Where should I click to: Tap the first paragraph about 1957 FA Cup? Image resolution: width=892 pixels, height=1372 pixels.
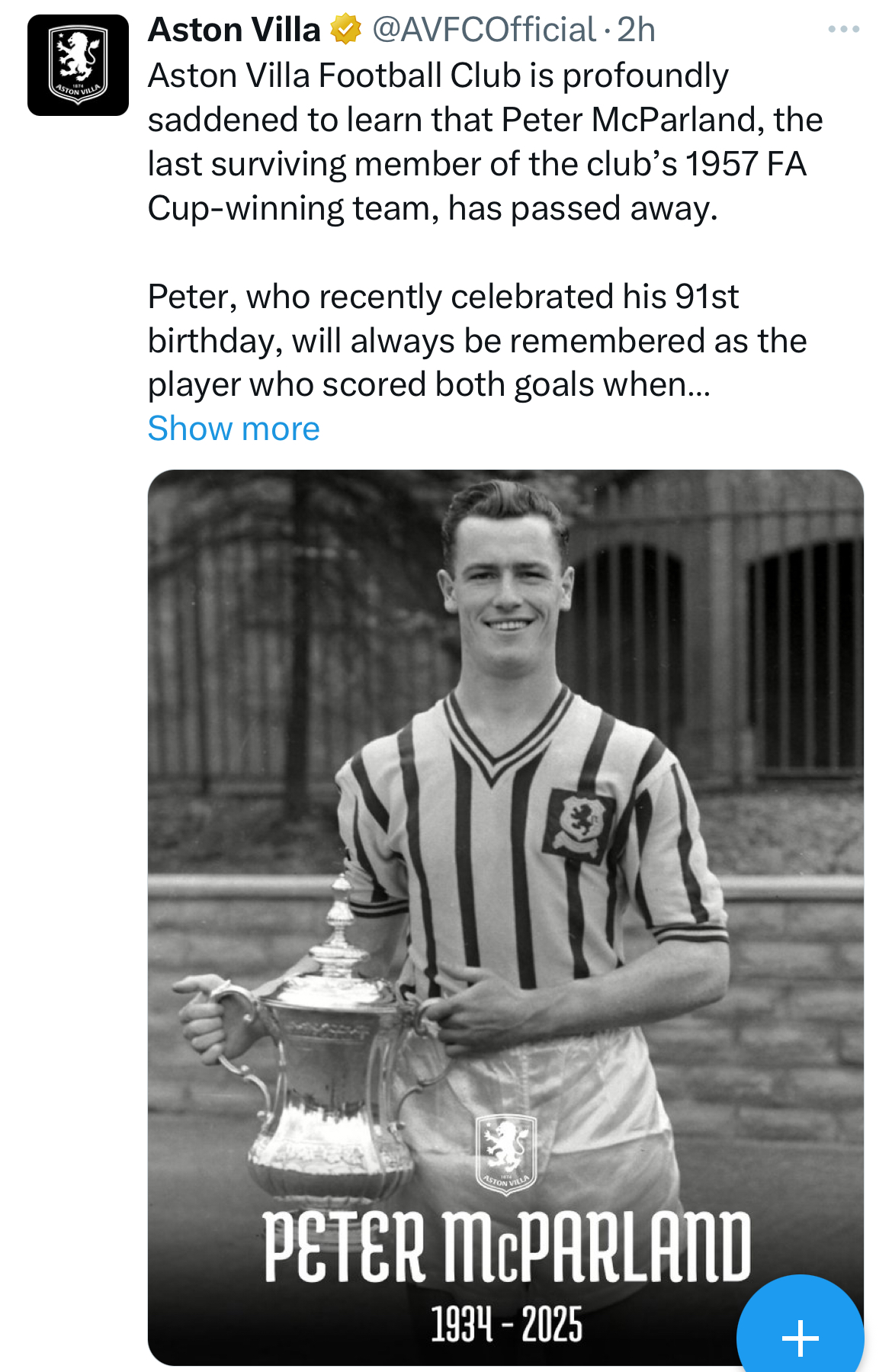coord(486,142)
